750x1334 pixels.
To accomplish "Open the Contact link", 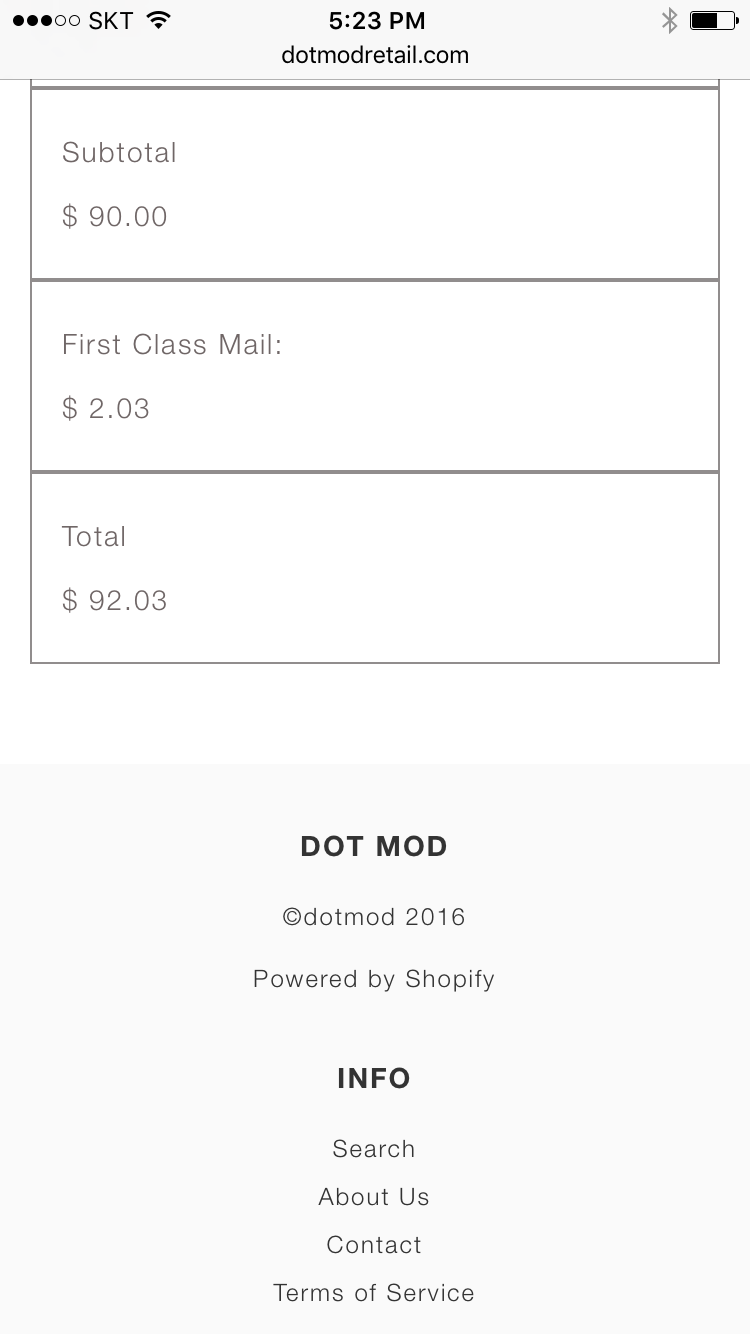I will coord(374,1245).
